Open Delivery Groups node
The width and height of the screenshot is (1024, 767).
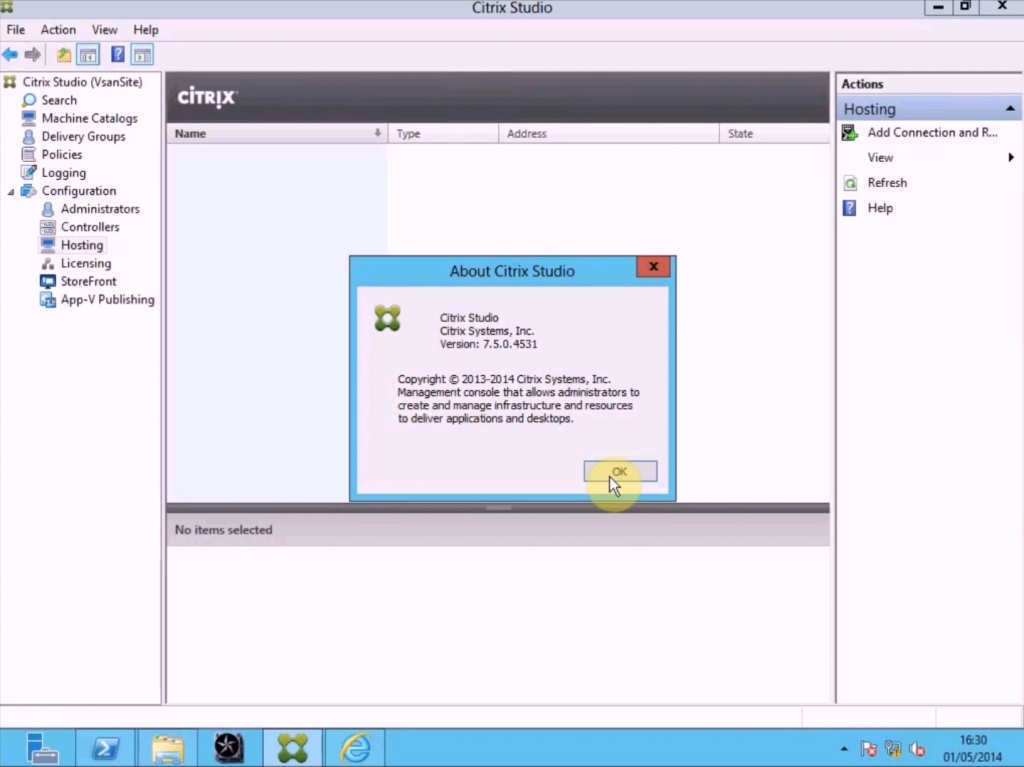point(83,136)
